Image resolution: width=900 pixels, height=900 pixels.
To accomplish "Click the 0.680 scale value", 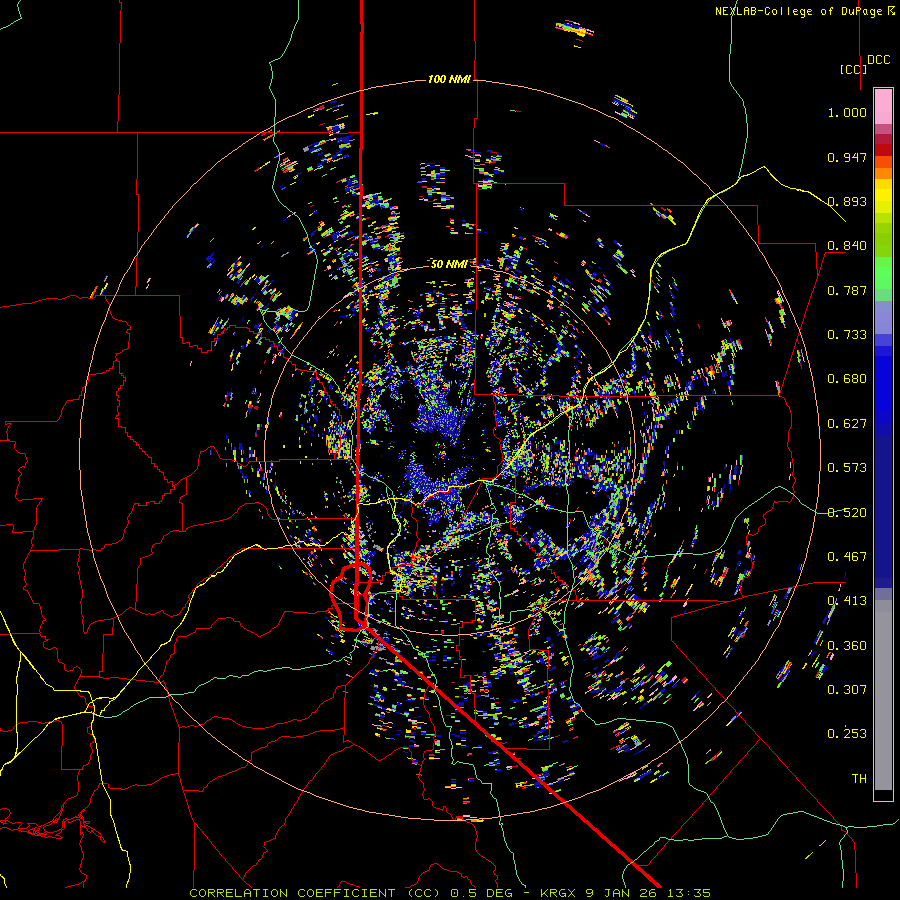I will coord(847,379).
